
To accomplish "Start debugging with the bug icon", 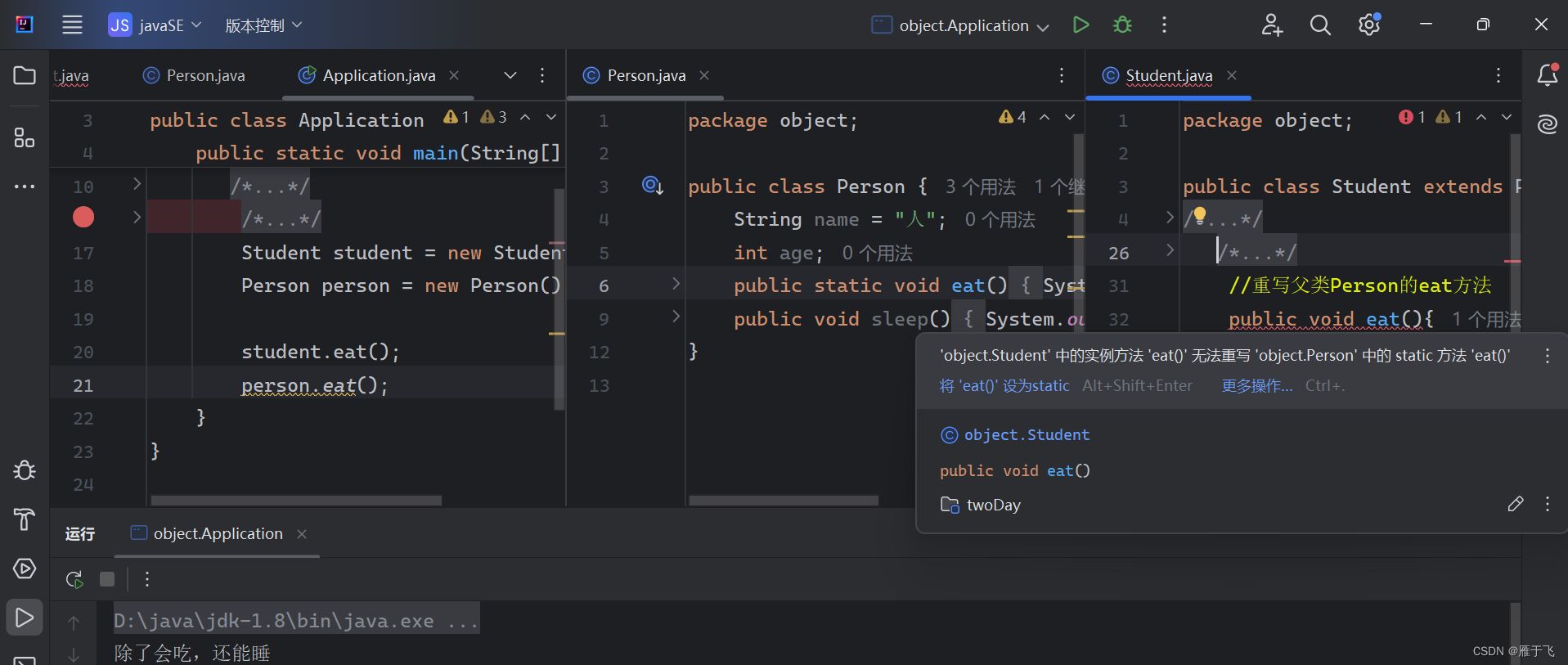I will (1122, 25).
